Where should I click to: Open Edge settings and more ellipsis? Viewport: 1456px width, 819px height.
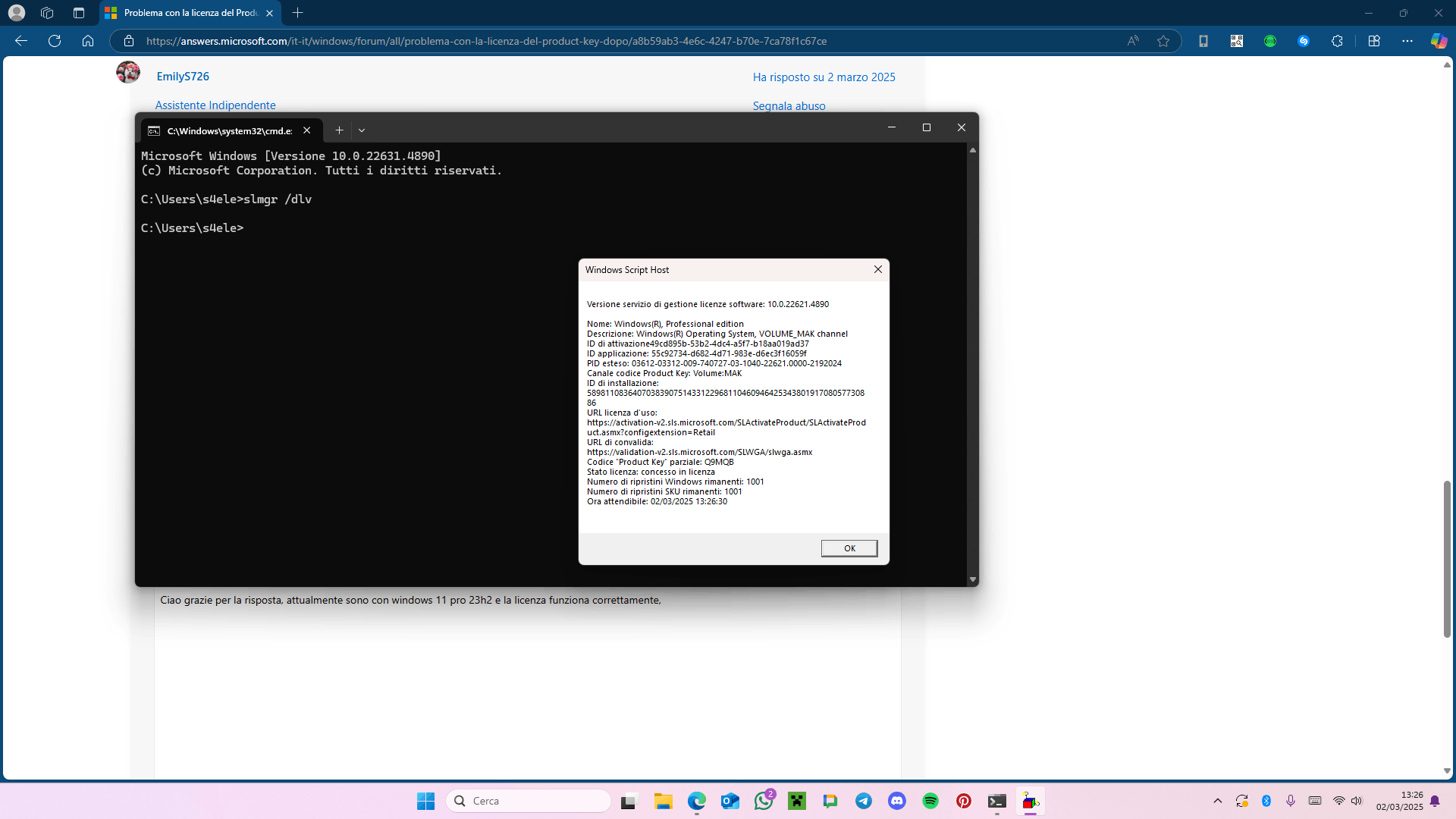pos(1407,41)
